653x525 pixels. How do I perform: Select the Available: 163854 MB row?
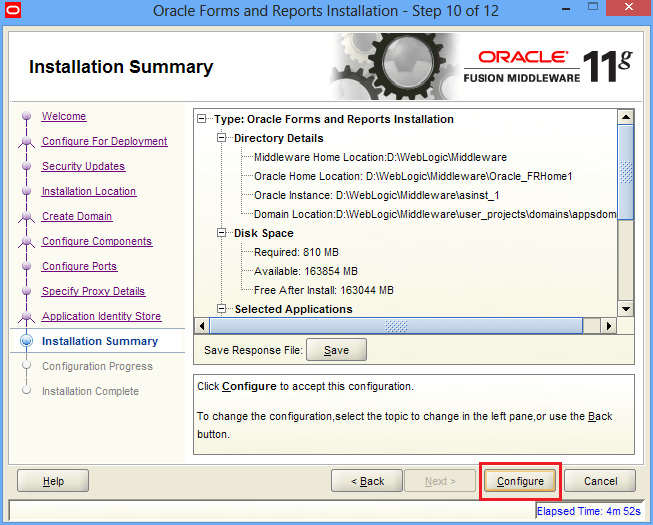306,271
